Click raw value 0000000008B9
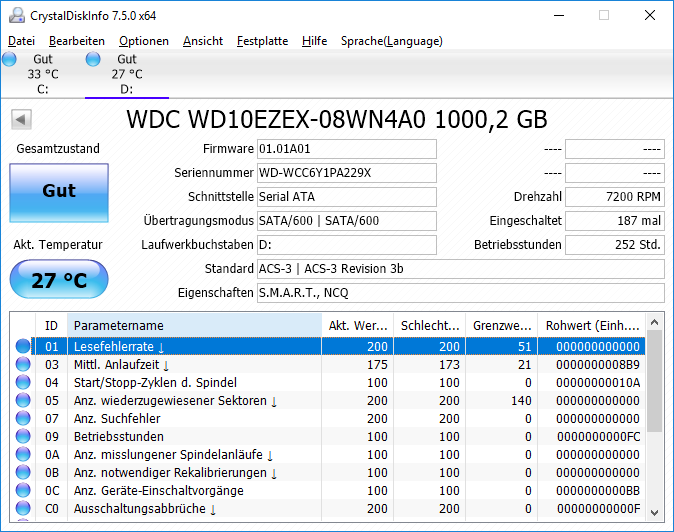The height and width of the screenshot is (532, 674). 598,365
